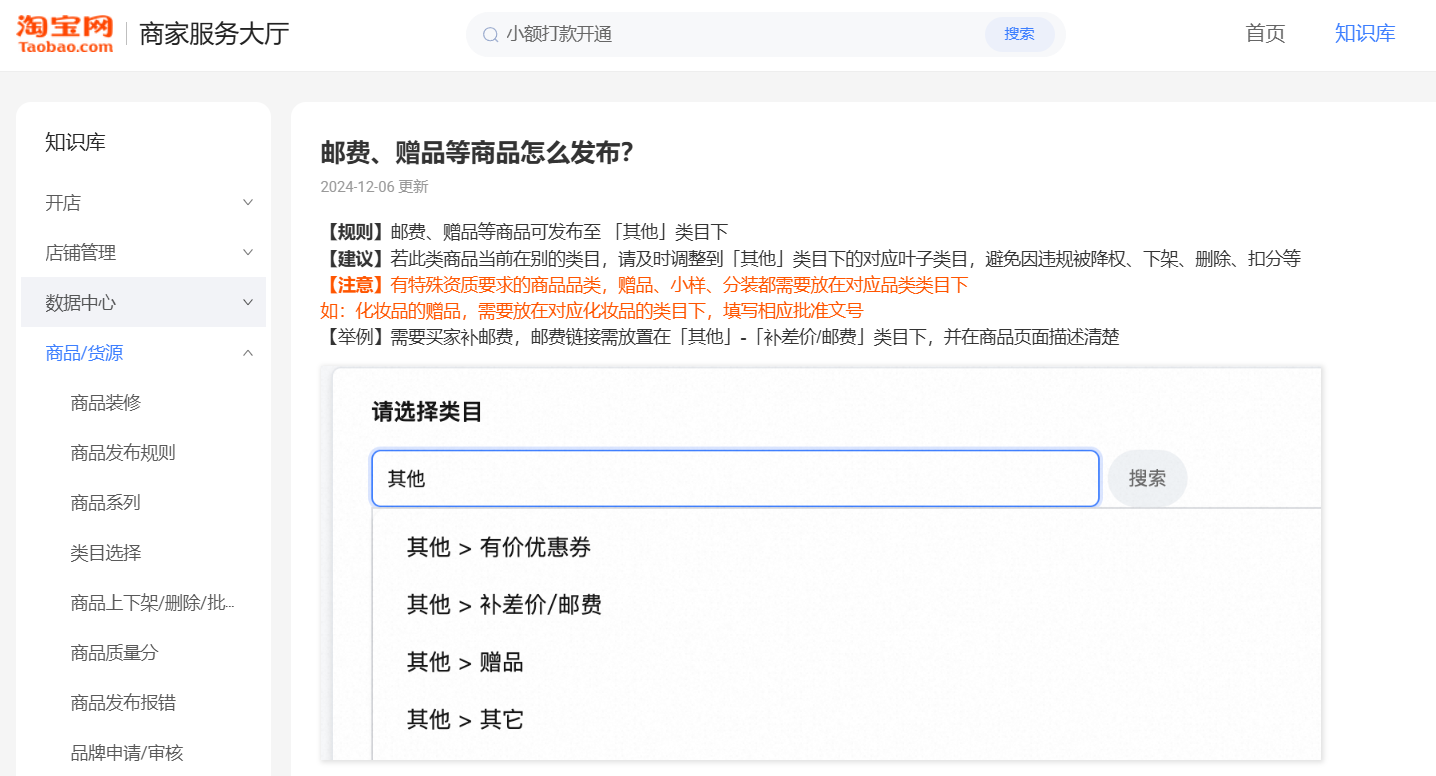This screenshot has height=776, width=1436.
Task: Open the 知识库 tab
Action: pyautogui.click(x=1365, y=33)
